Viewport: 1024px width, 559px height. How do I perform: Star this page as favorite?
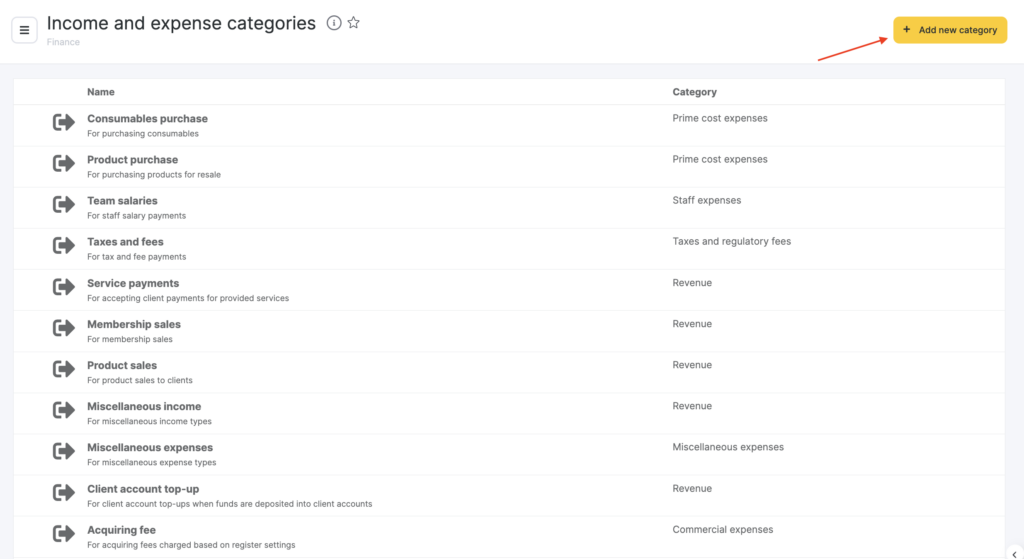[354, 23]
